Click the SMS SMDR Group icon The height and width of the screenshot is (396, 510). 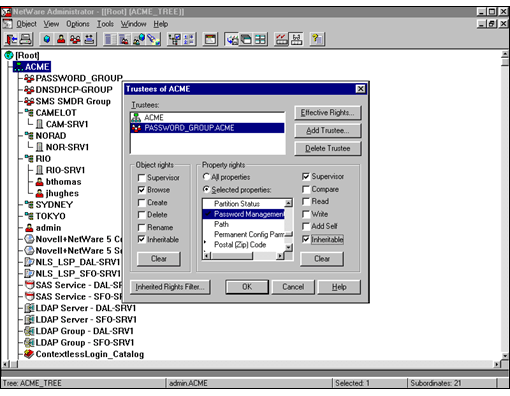(x=29, y=101)
